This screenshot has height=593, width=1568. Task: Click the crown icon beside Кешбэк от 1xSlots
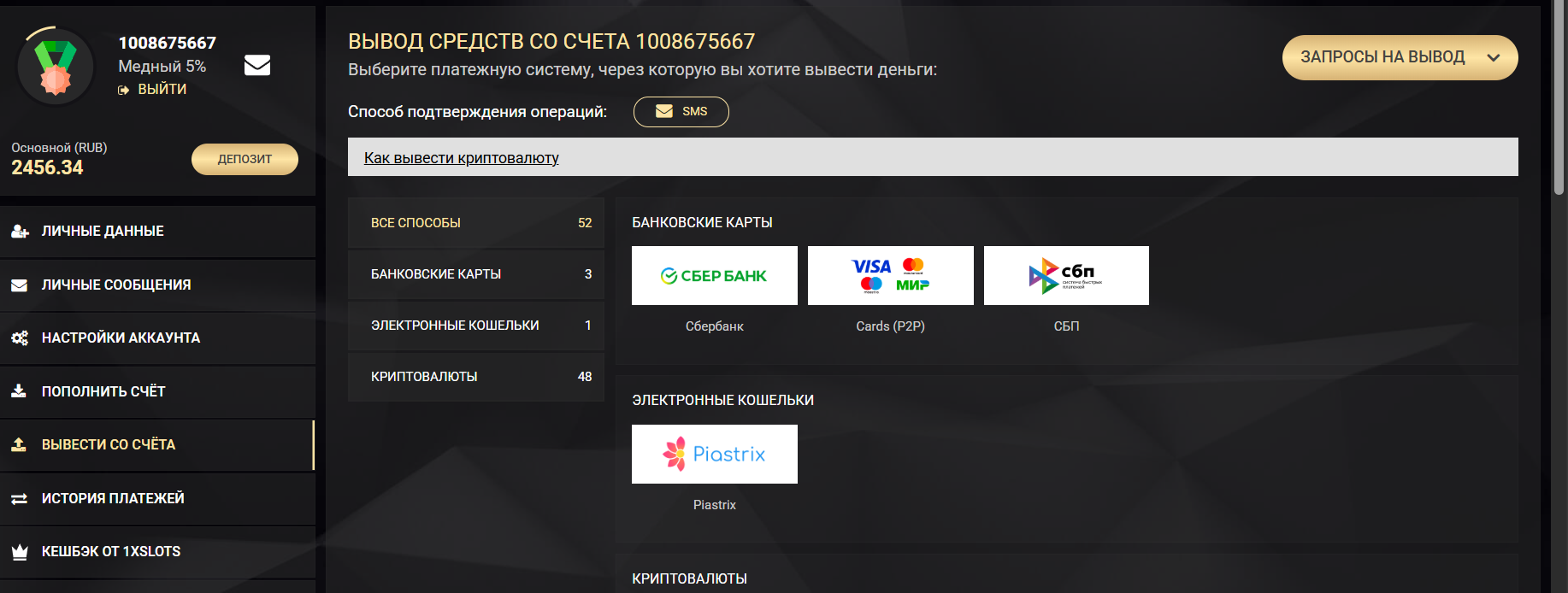[19, 552]
